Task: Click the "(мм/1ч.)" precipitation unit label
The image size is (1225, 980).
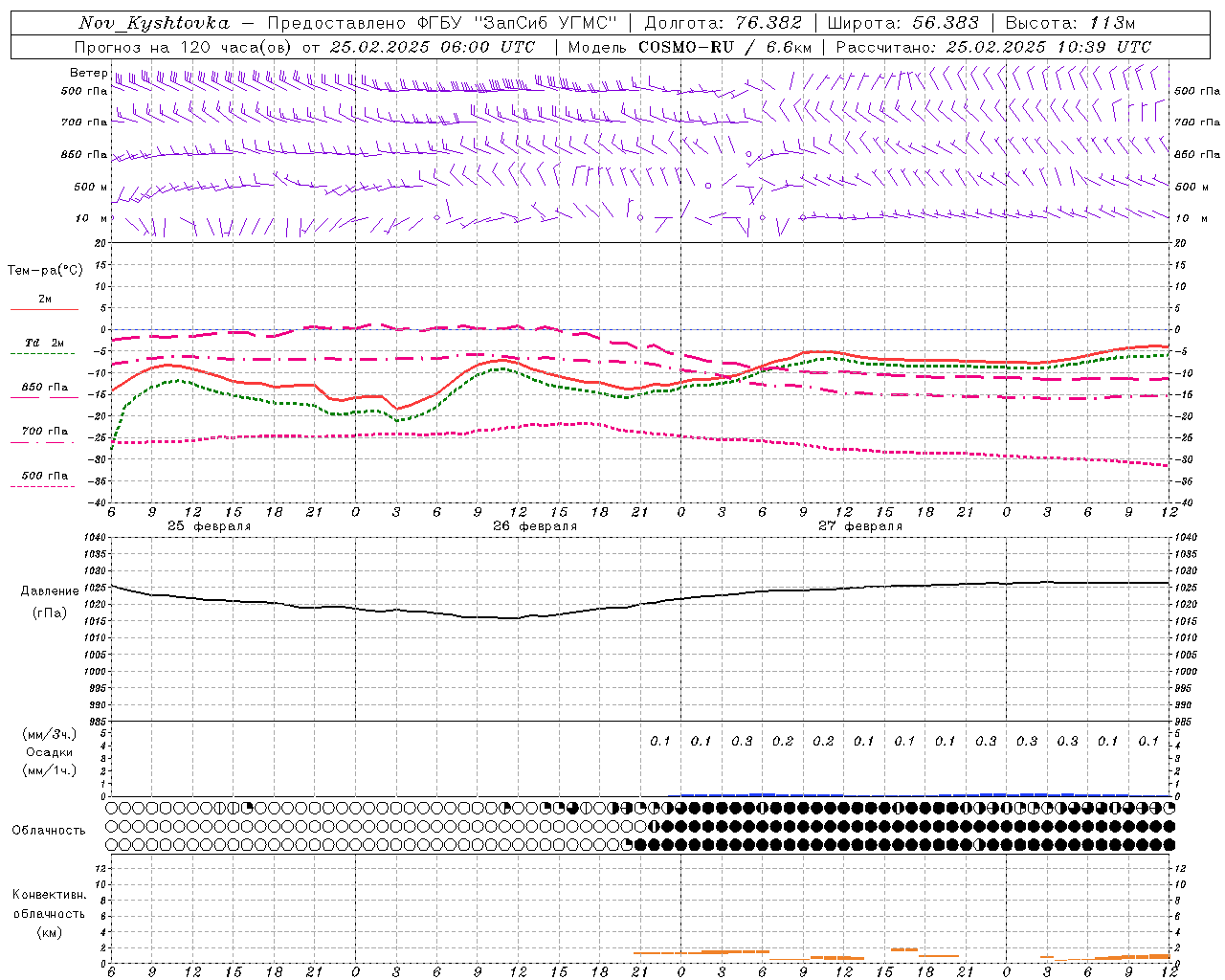Action: [x=50, y=770]
